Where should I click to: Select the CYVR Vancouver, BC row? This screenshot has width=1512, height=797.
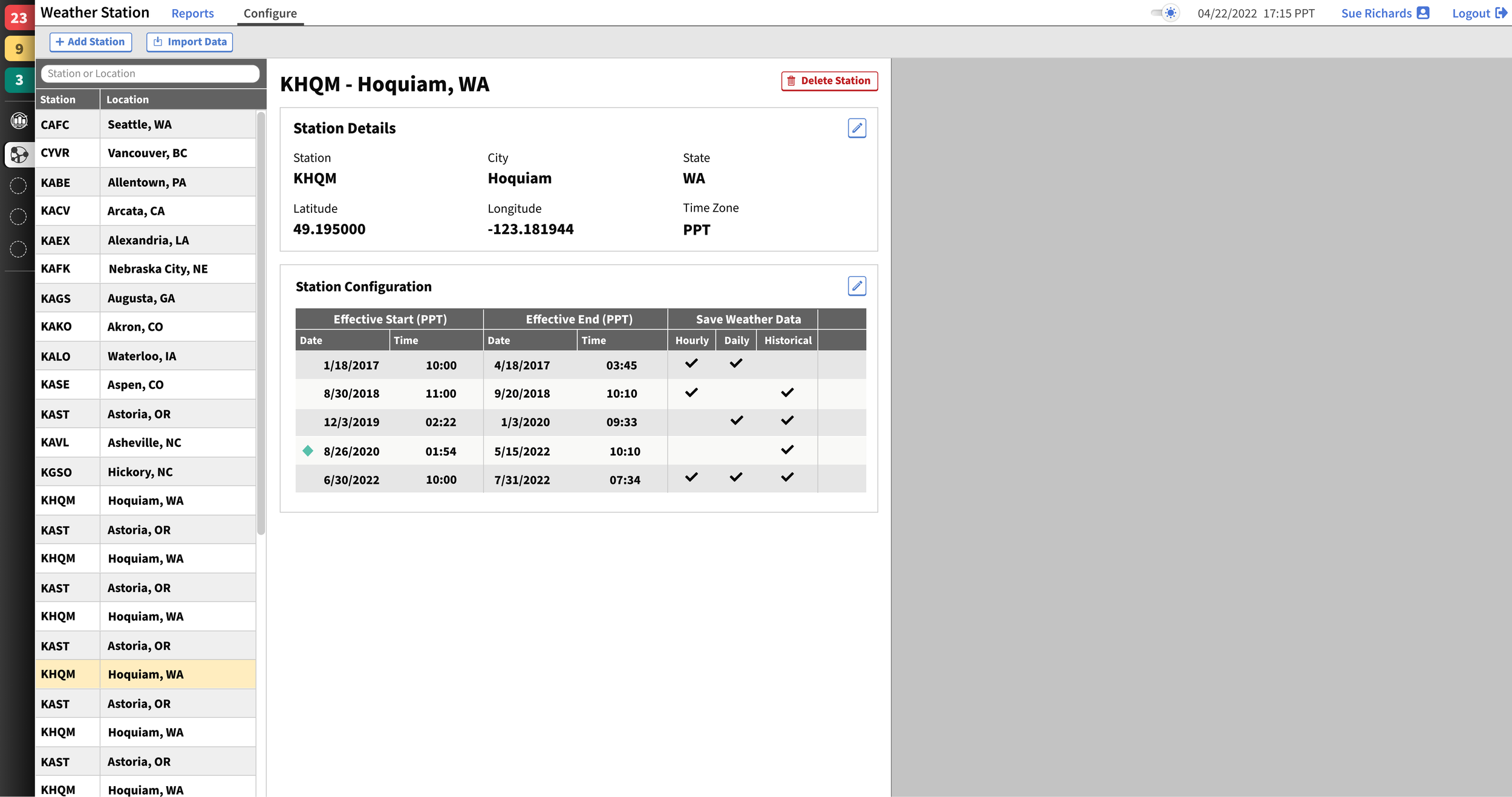(146, 152)
